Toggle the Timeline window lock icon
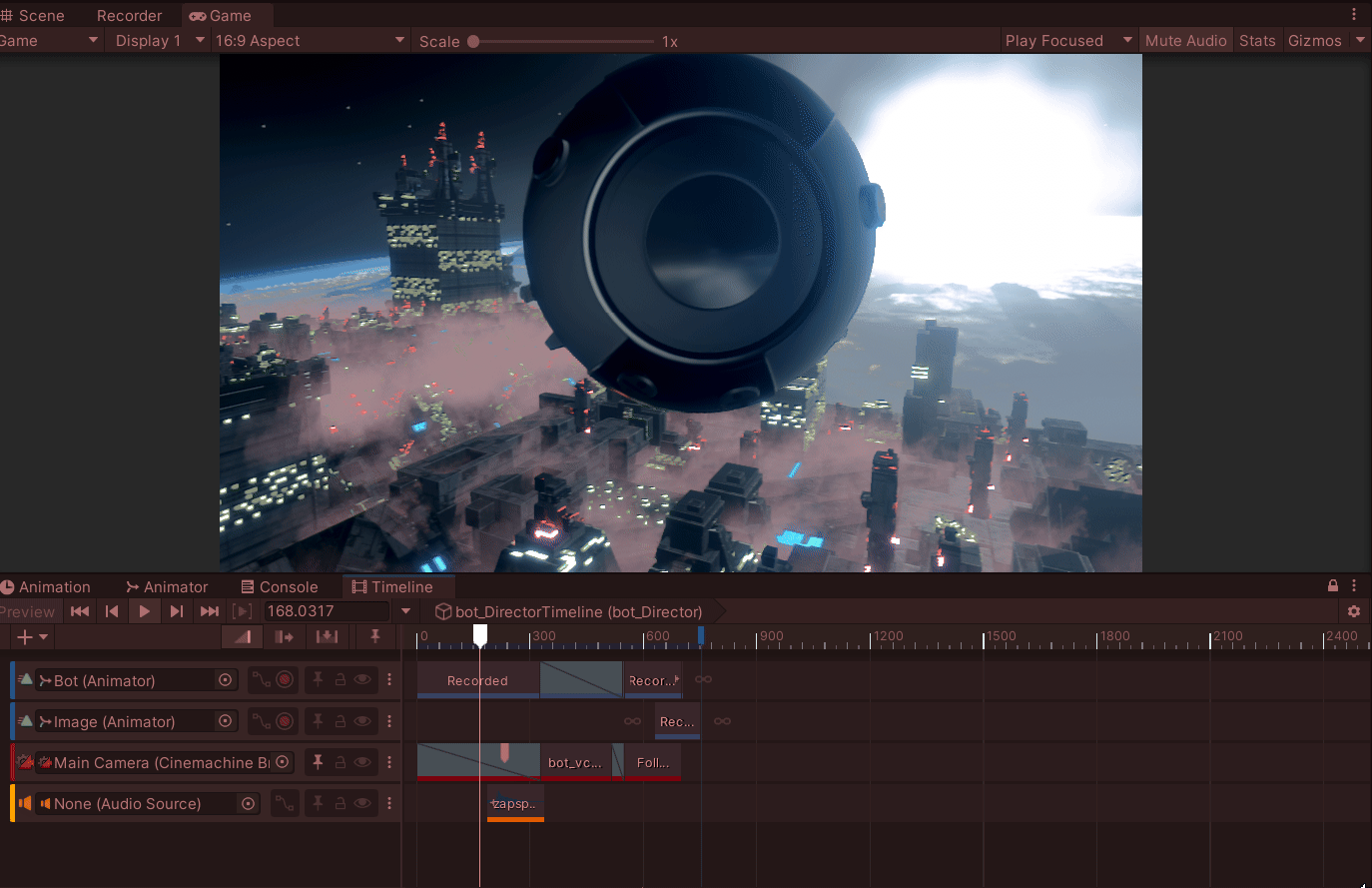The image size is (1372, 888). [x=1332, y=586]
